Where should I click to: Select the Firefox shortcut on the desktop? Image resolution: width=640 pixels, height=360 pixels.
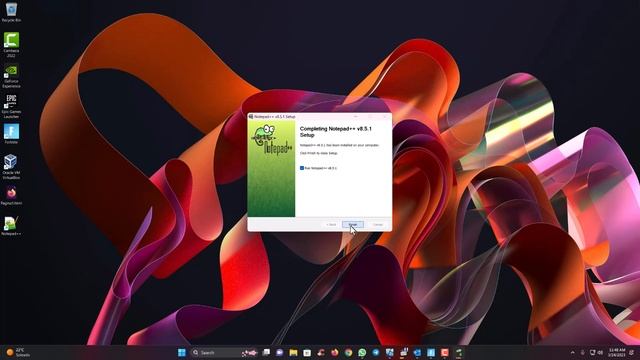tap(11, 196)
